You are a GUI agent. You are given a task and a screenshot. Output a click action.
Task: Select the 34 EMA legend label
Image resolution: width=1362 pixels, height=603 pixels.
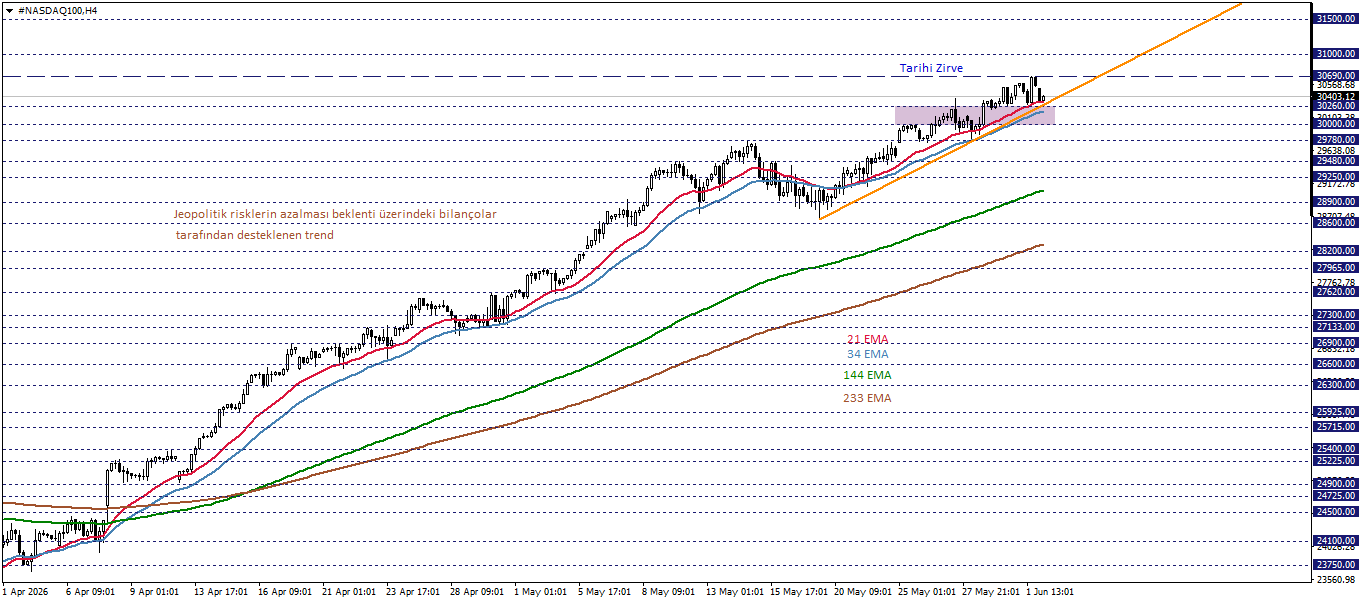click(x=867, y=354)
